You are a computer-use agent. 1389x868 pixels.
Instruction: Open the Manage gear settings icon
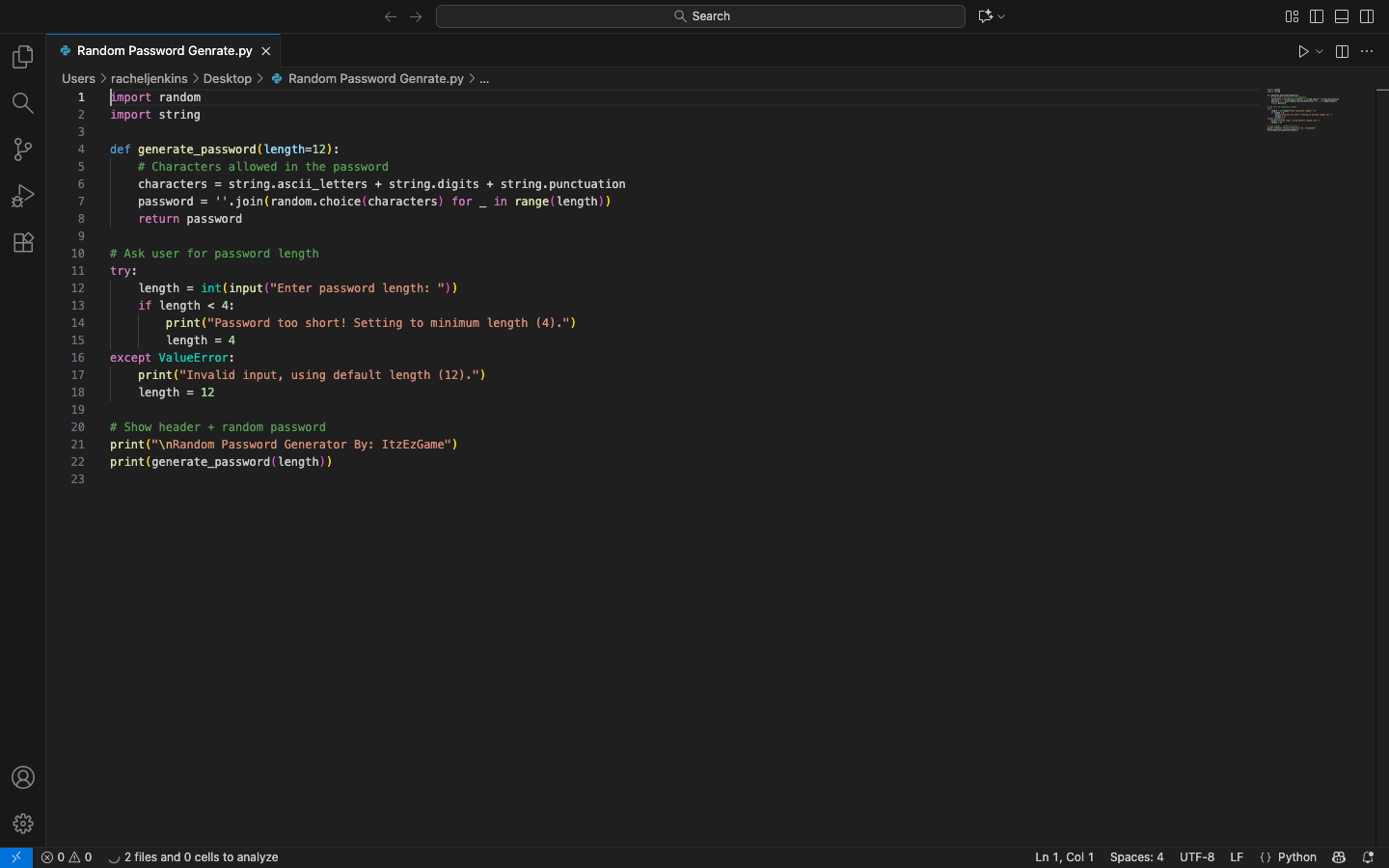[x=23, y=824]
